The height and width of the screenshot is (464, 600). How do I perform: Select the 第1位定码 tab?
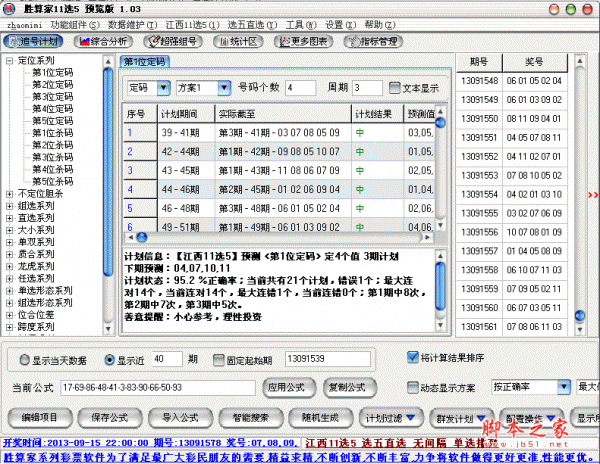(145, 62)
